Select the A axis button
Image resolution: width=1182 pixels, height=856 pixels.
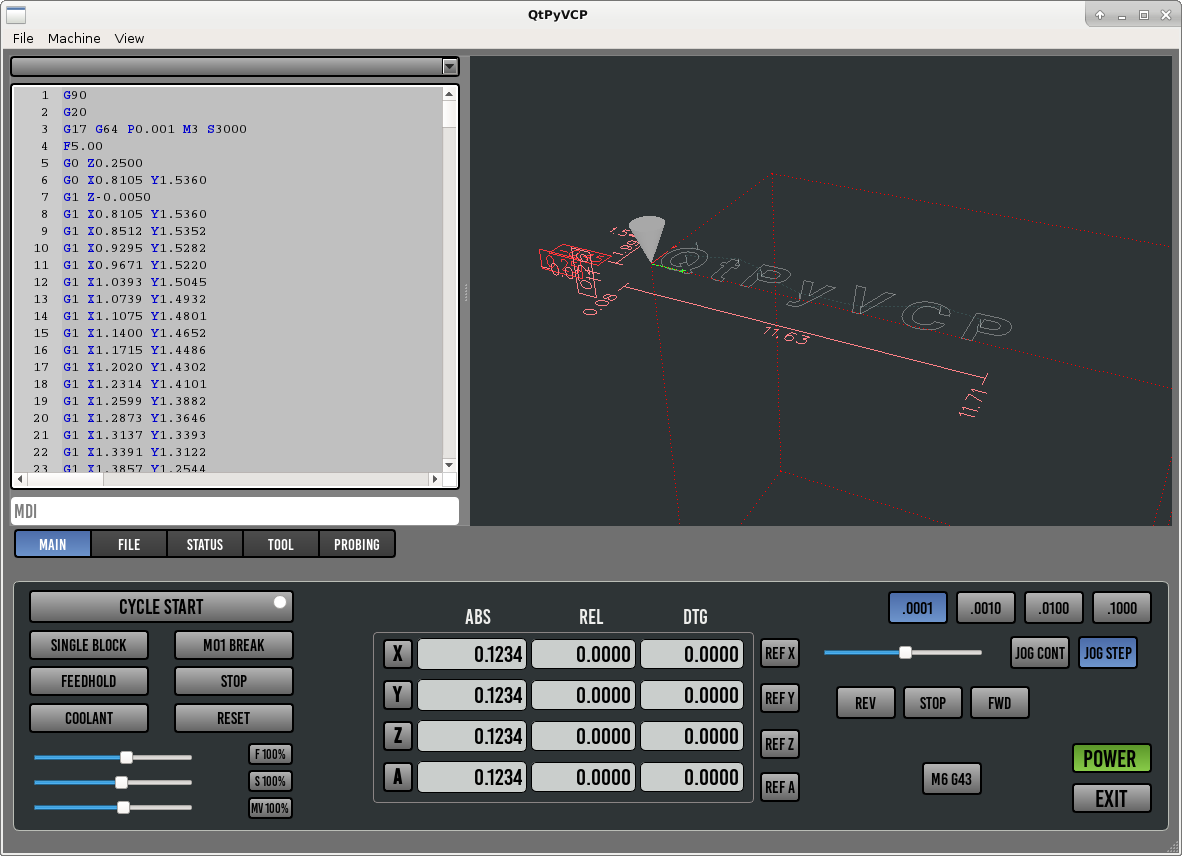click(398, 776)
